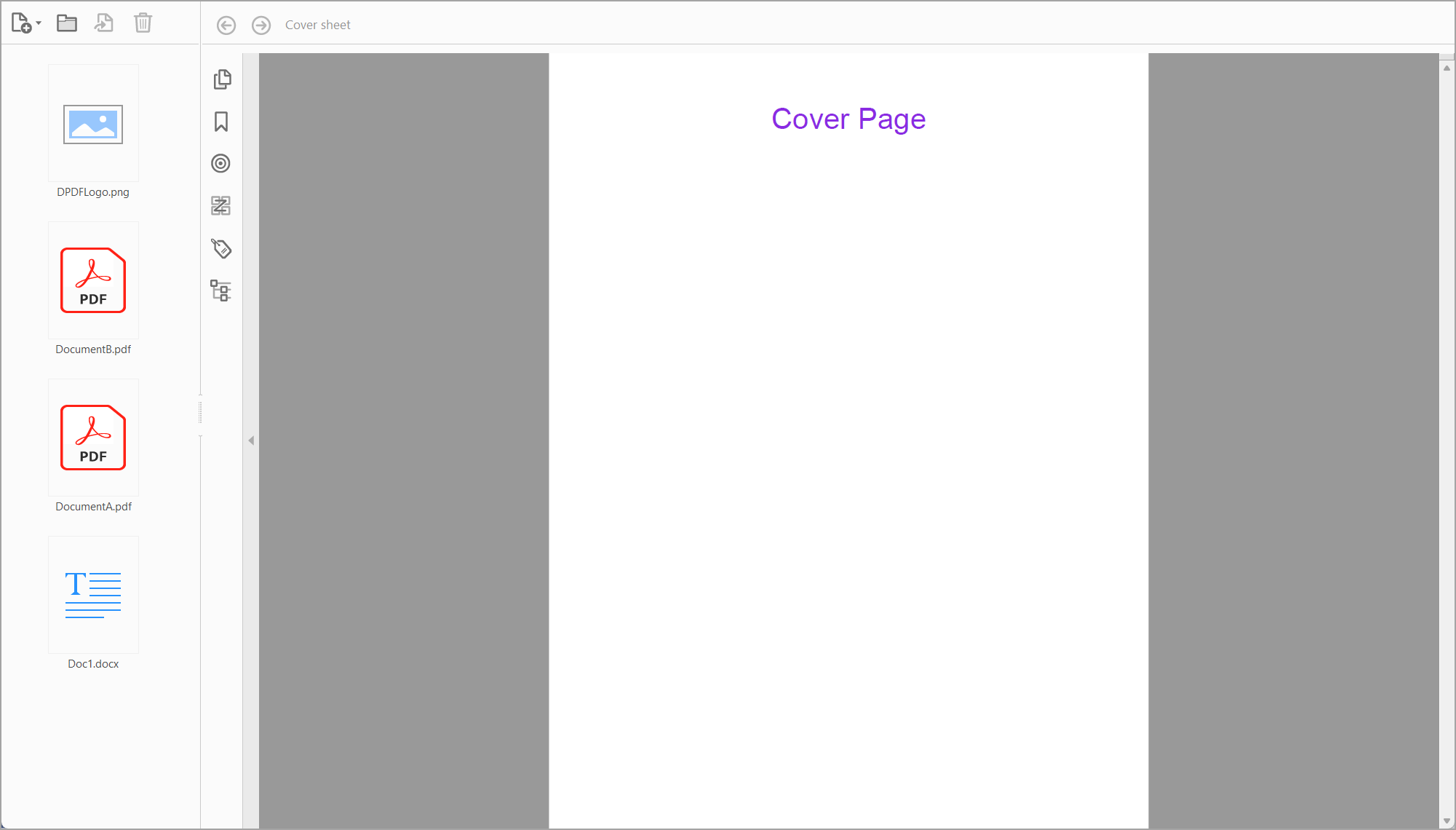Open DocumentB.pdf from the portfolio list
This screenshot has height=830, width=1456.
(x=93, y=280)
